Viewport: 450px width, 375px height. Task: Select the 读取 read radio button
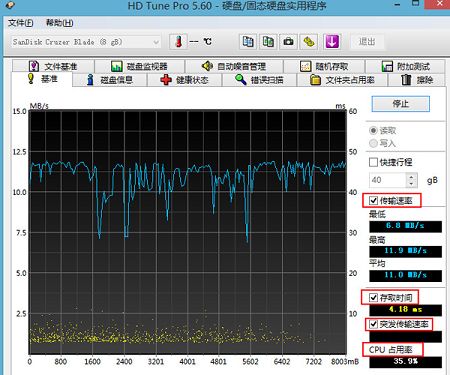click(373, 130)
